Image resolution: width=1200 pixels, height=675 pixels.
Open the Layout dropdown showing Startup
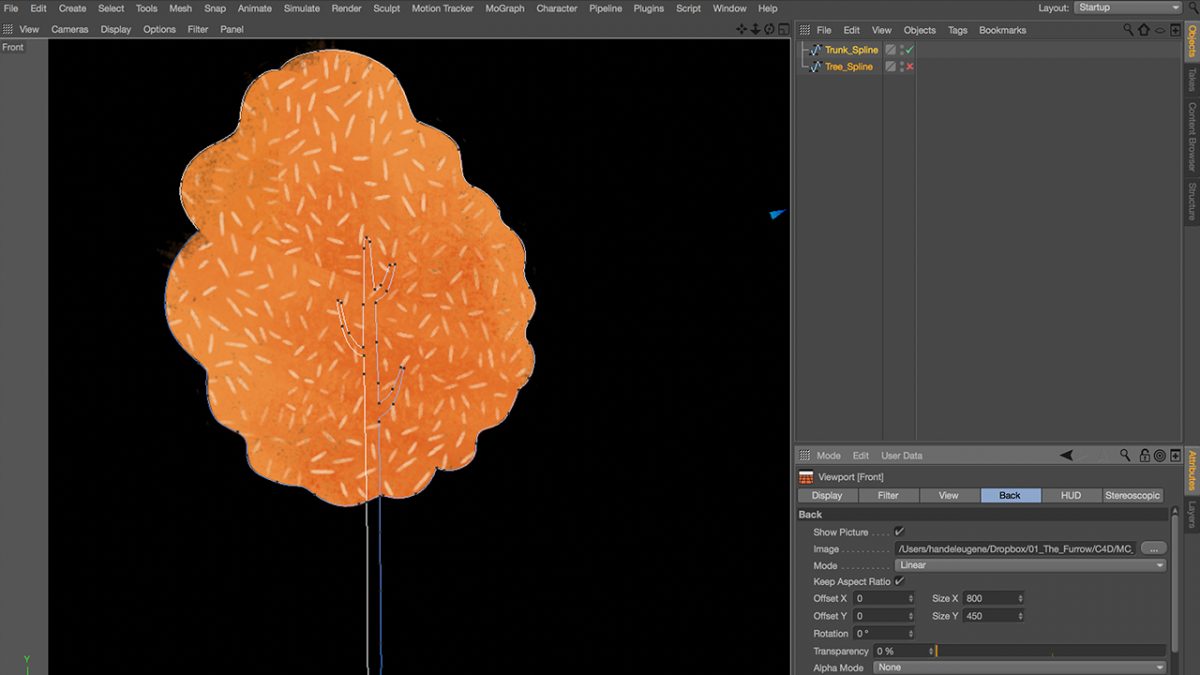point(1128,8)
